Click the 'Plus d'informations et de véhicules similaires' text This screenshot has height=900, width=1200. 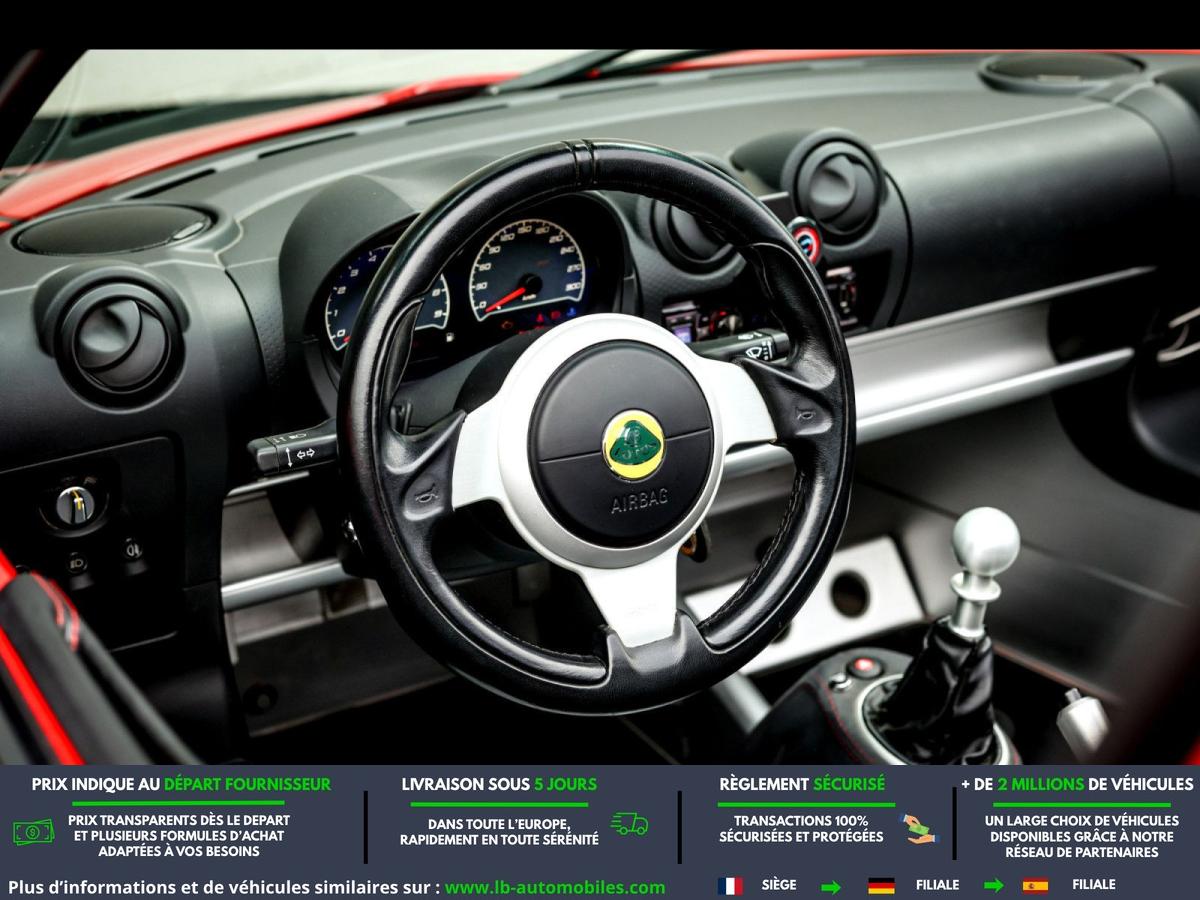[223, 887]
